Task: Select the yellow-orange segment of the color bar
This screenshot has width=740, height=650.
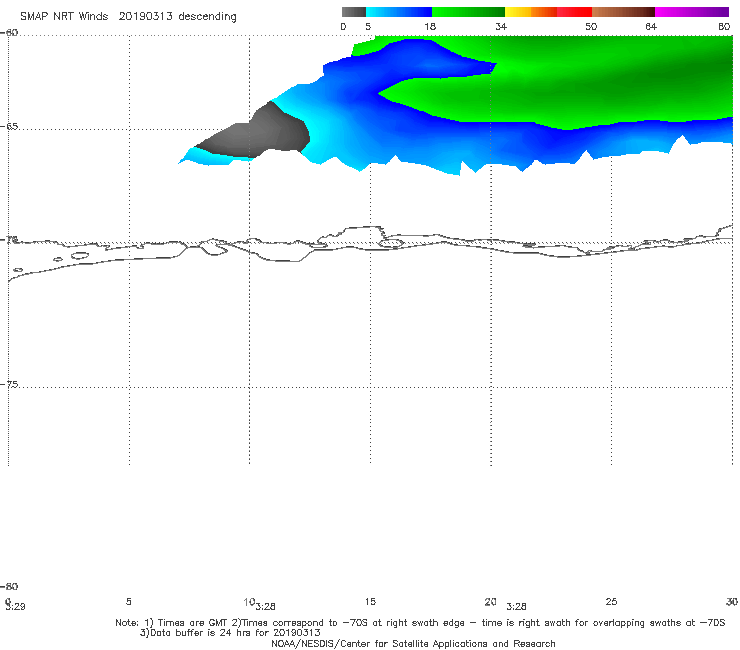Action: [x=531, y=12]
